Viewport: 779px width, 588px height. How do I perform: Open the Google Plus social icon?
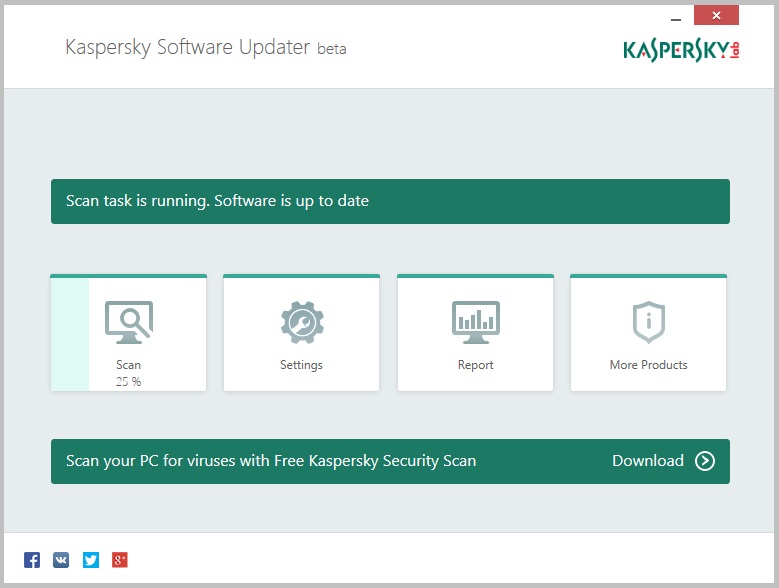[120, 560]
